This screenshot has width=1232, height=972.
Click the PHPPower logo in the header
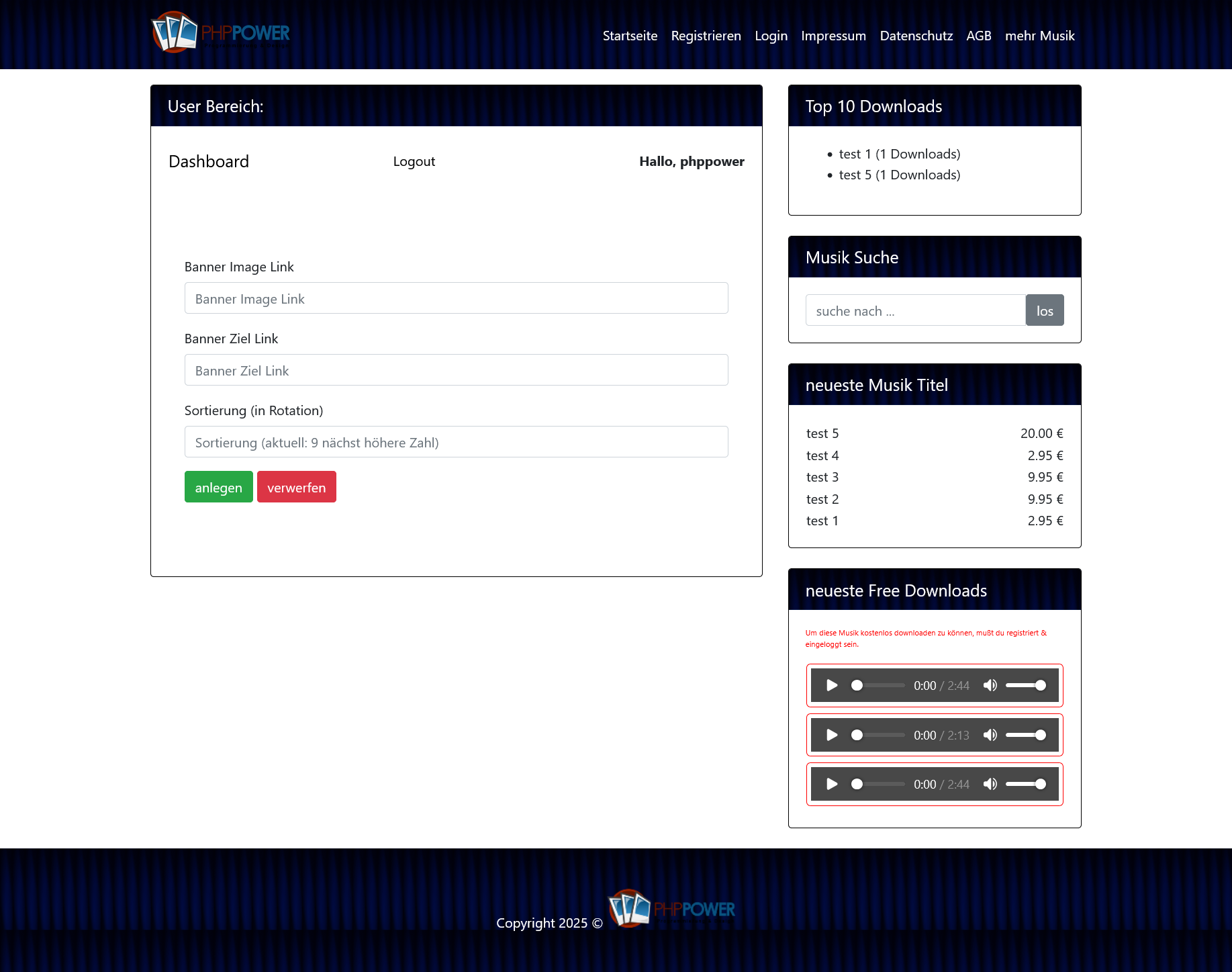pos(221,32)
